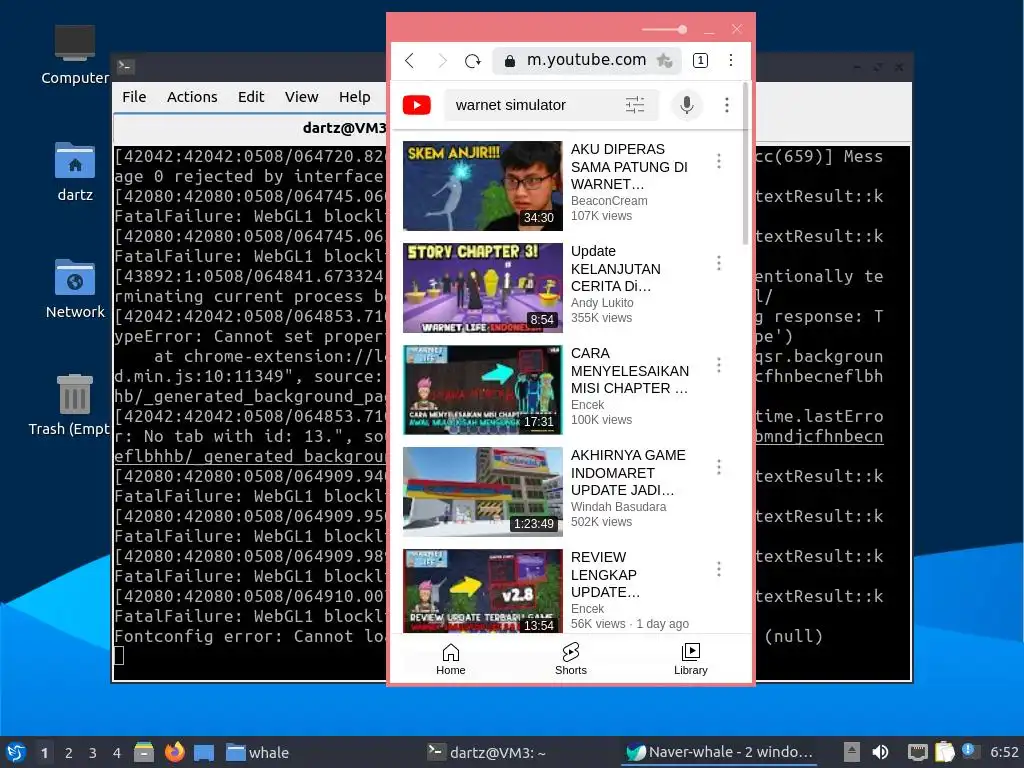Open the STORY CHAPTER 3 thumbnail
The width and height of the screenshot is (1024, 768).
483,288
